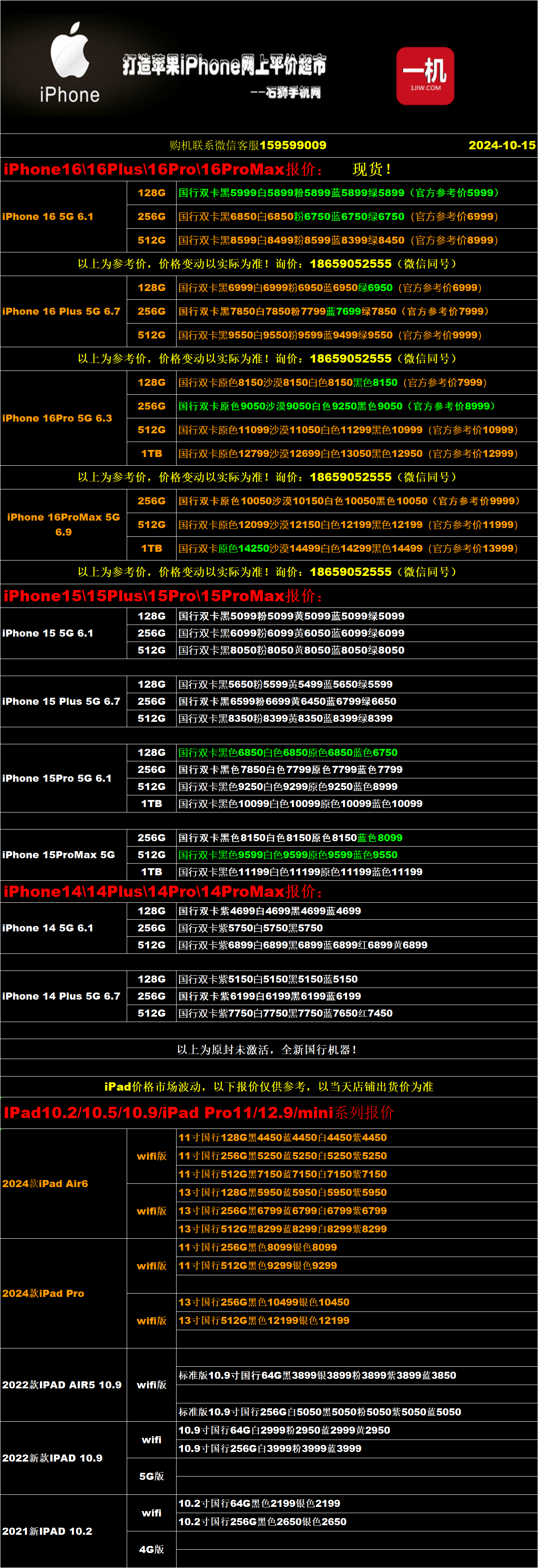
Task: Click the 标准版10.9寸国行64G黑3899 row
Action: click(357, 1375)
